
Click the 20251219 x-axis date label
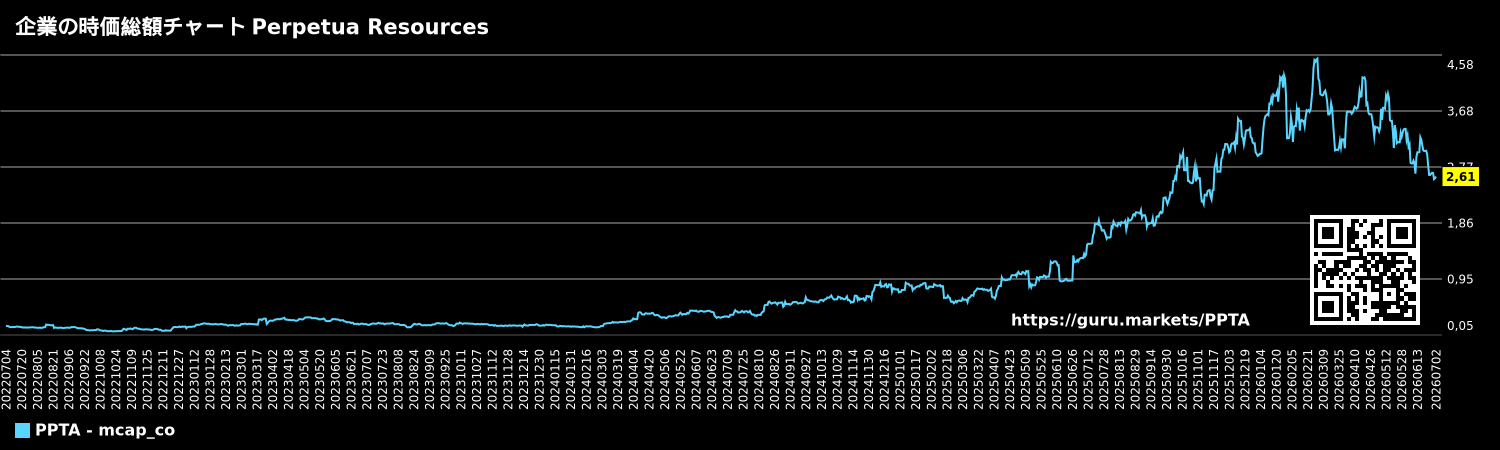[1245, 378]
